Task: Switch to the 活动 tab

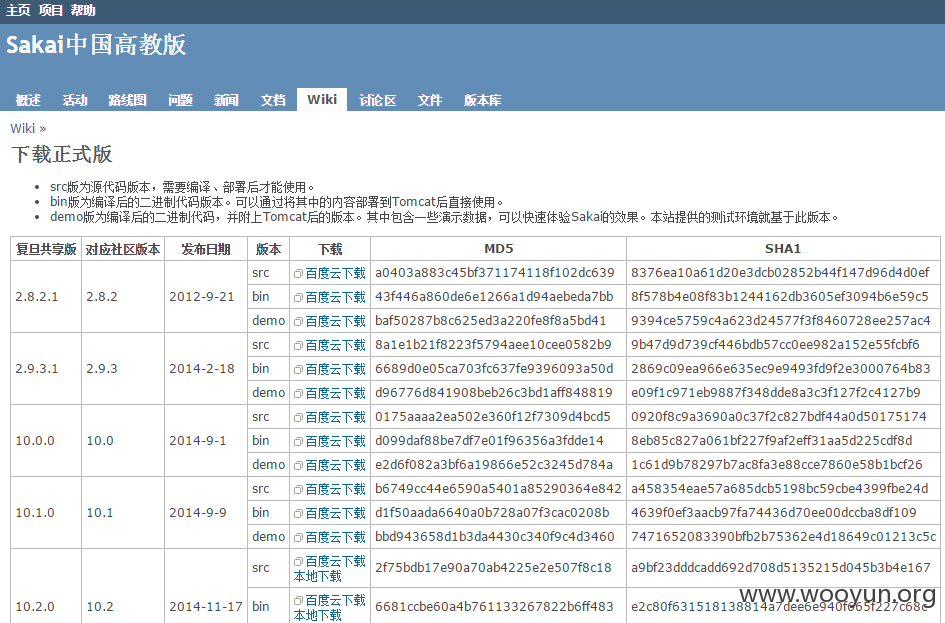Action: point(75,100)
